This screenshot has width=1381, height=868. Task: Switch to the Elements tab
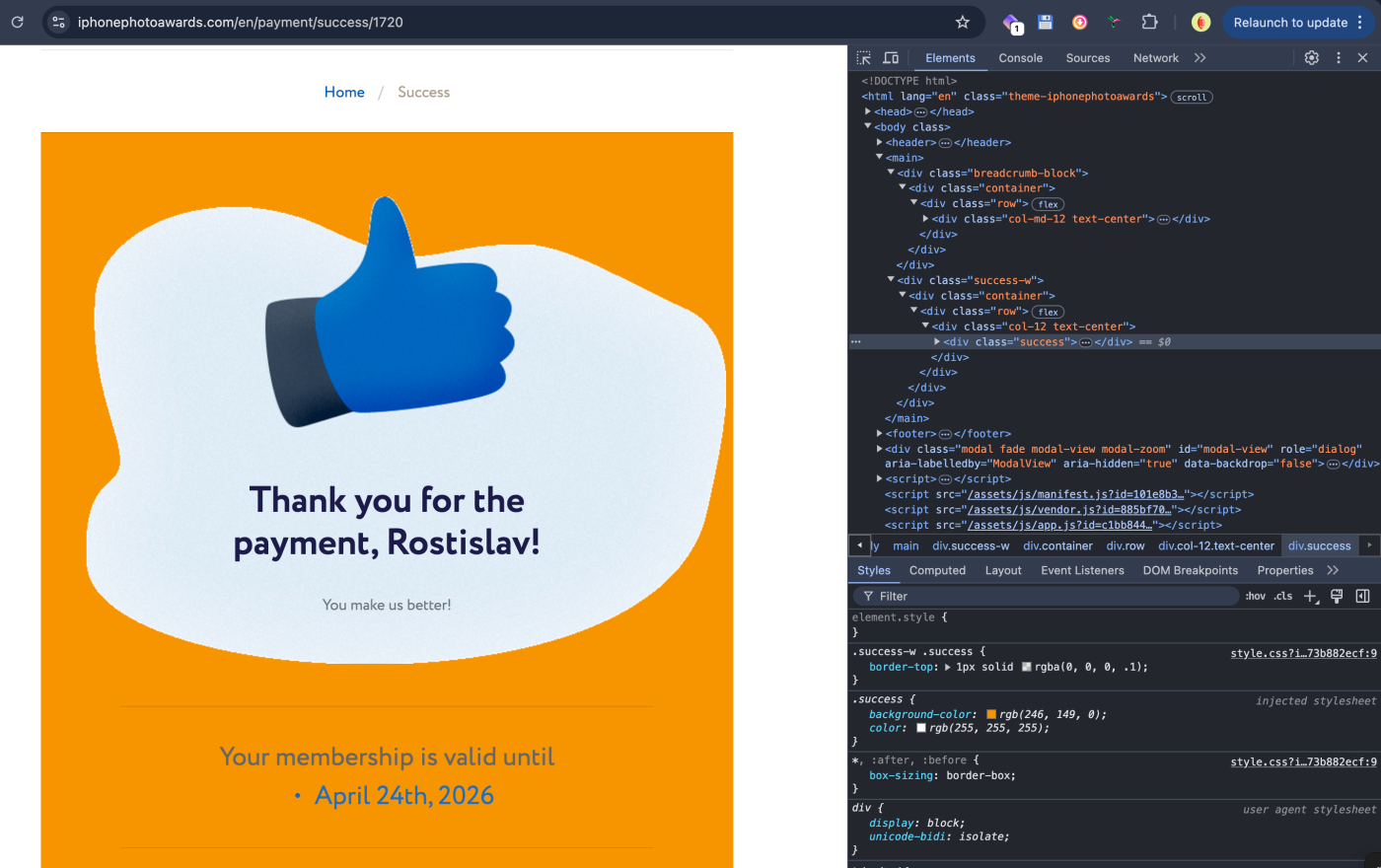(x=950, y=58)
